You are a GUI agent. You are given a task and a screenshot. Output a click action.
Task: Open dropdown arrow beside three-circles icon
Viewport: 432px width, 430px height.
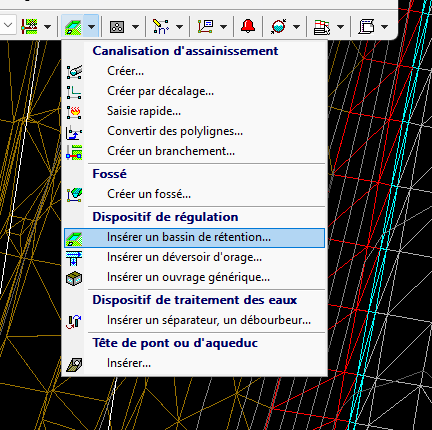[135, 27]
